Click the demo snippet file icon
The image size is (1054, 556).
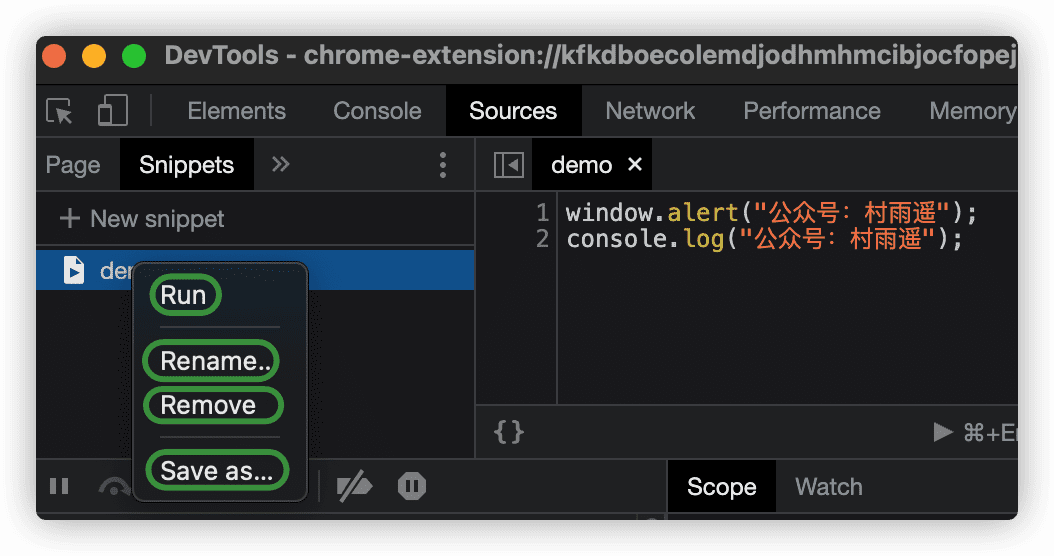coord(74,270)
